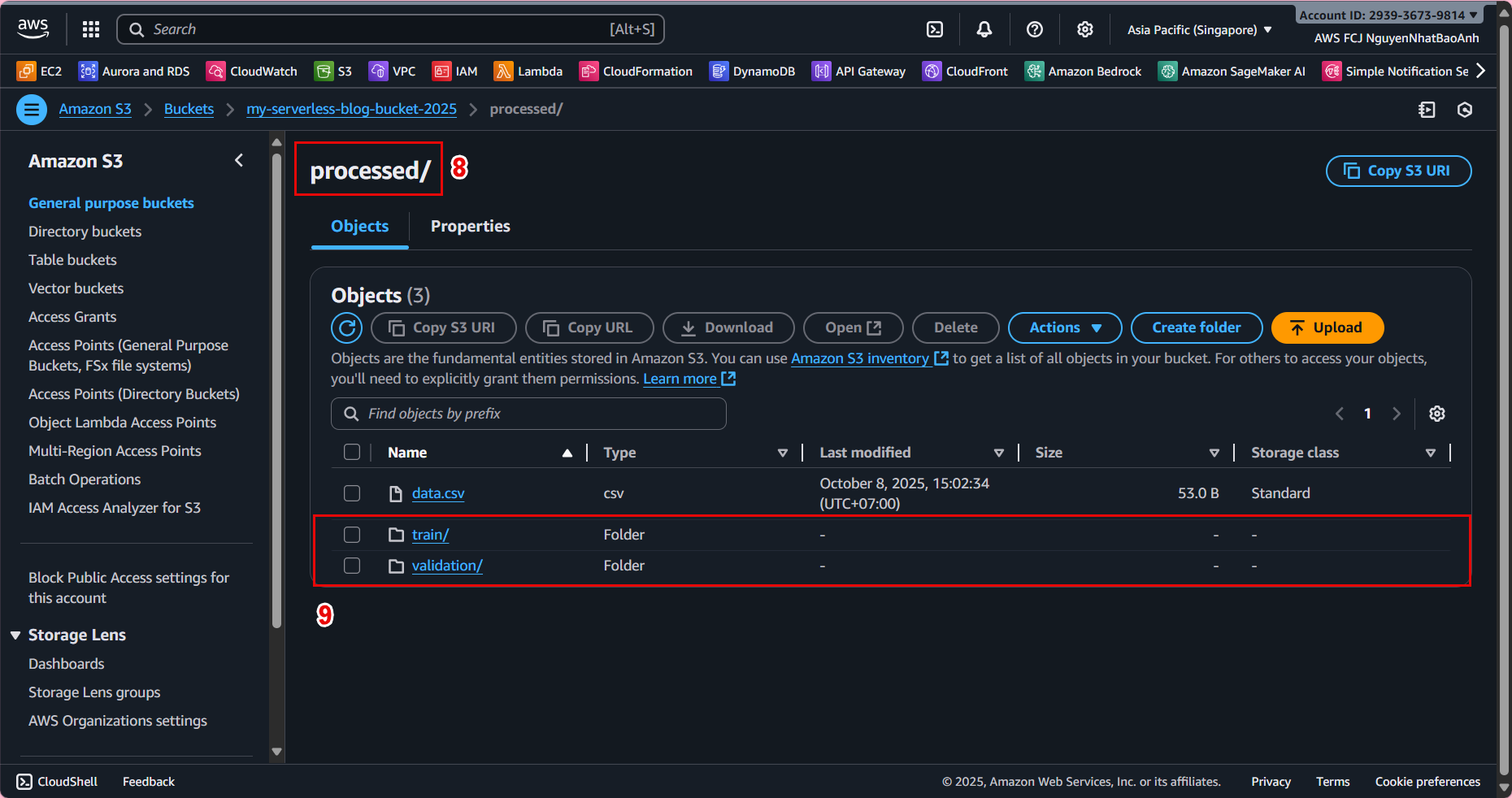
Task: Open the panel icon beside breadcrumb
Action: pyautogui.click(x=1427, y=110)
